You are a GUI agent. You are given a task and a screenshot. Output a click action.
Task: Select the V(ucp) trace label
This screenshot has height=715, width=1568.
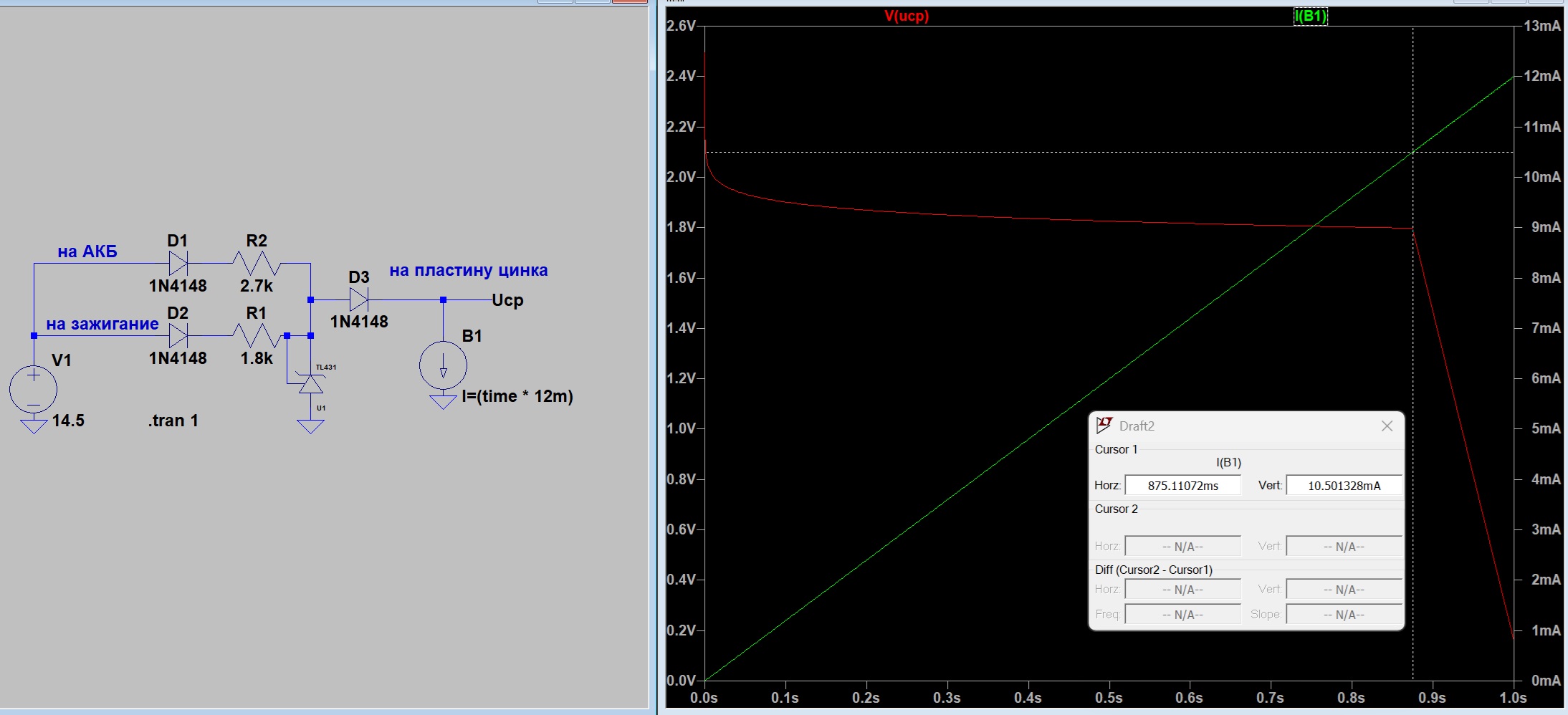click(907, 16)
